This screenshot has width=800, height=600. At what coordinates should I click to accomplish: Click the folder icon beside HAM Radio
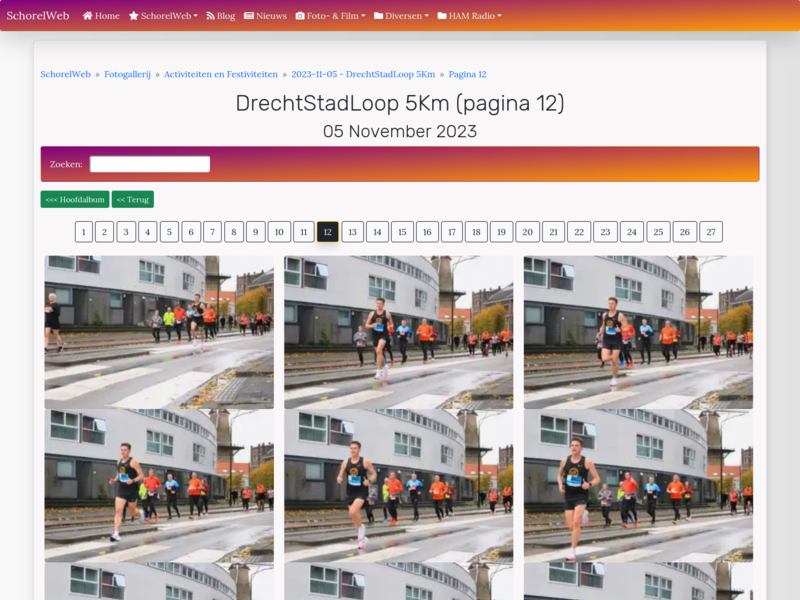point(442,16)
